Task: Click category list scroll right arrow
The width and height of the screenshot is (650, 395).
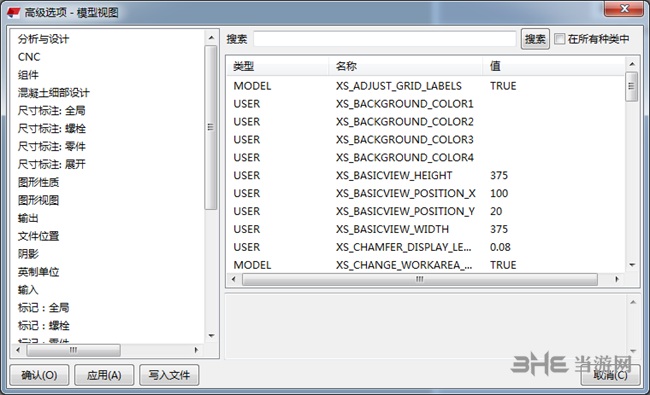Action: coord(196,350)
